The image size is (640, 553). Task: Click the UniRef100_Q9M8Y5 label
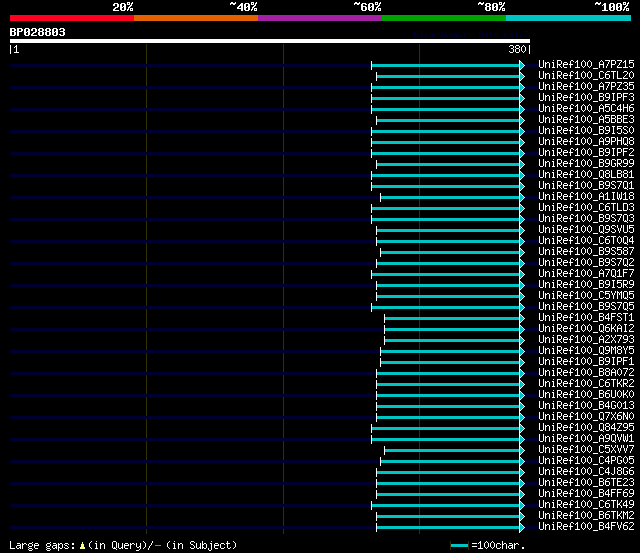586,351
